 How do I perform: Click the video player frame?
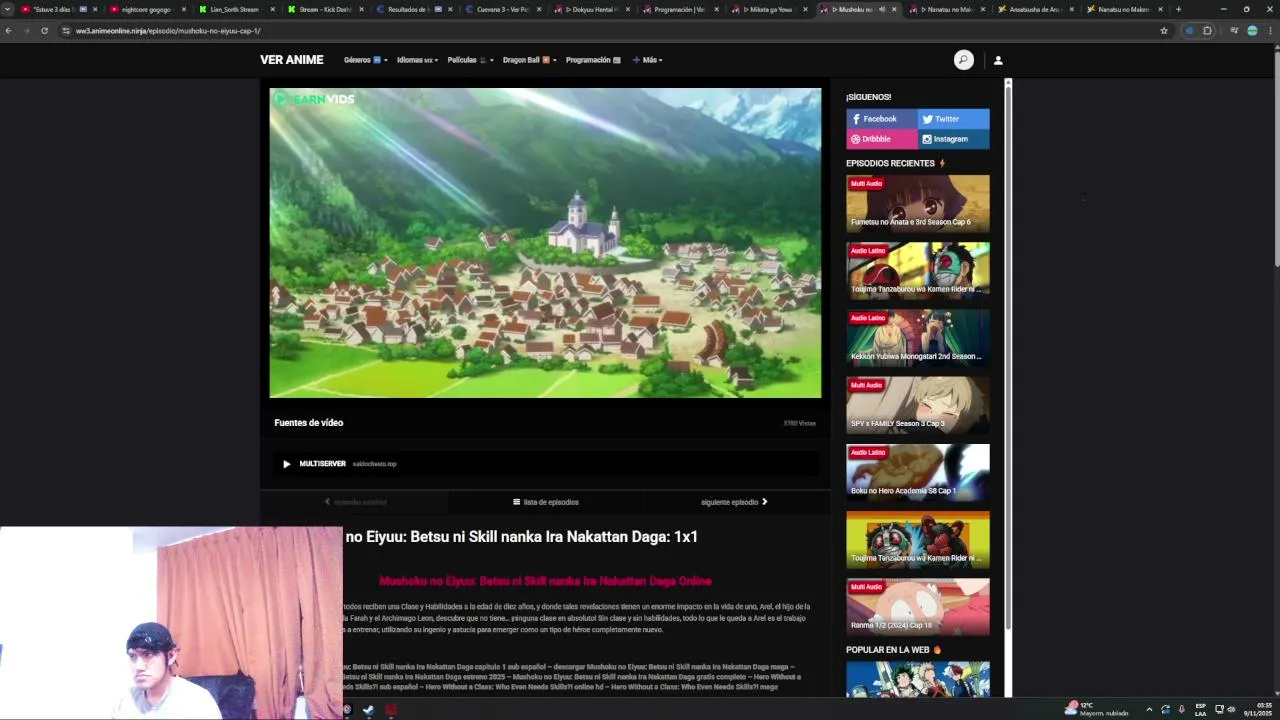[545, 243]
